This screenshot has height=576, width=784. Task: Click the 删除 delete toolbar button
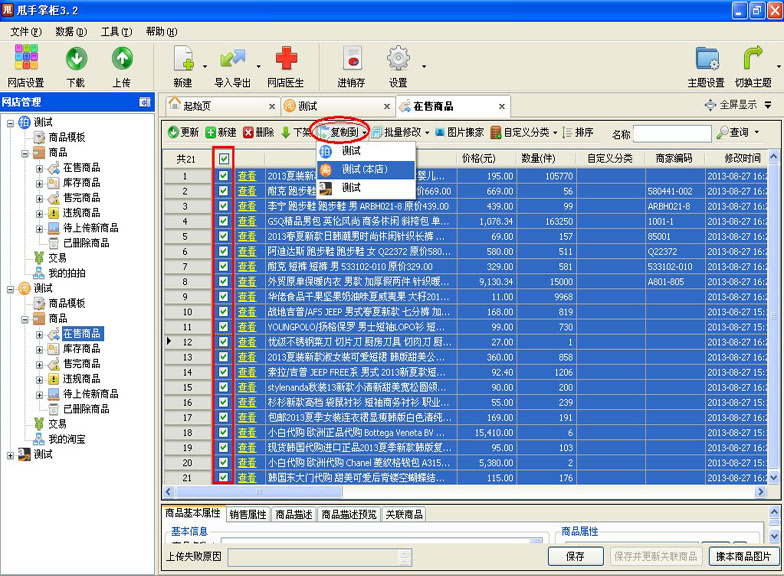click(x=258, y=132)
